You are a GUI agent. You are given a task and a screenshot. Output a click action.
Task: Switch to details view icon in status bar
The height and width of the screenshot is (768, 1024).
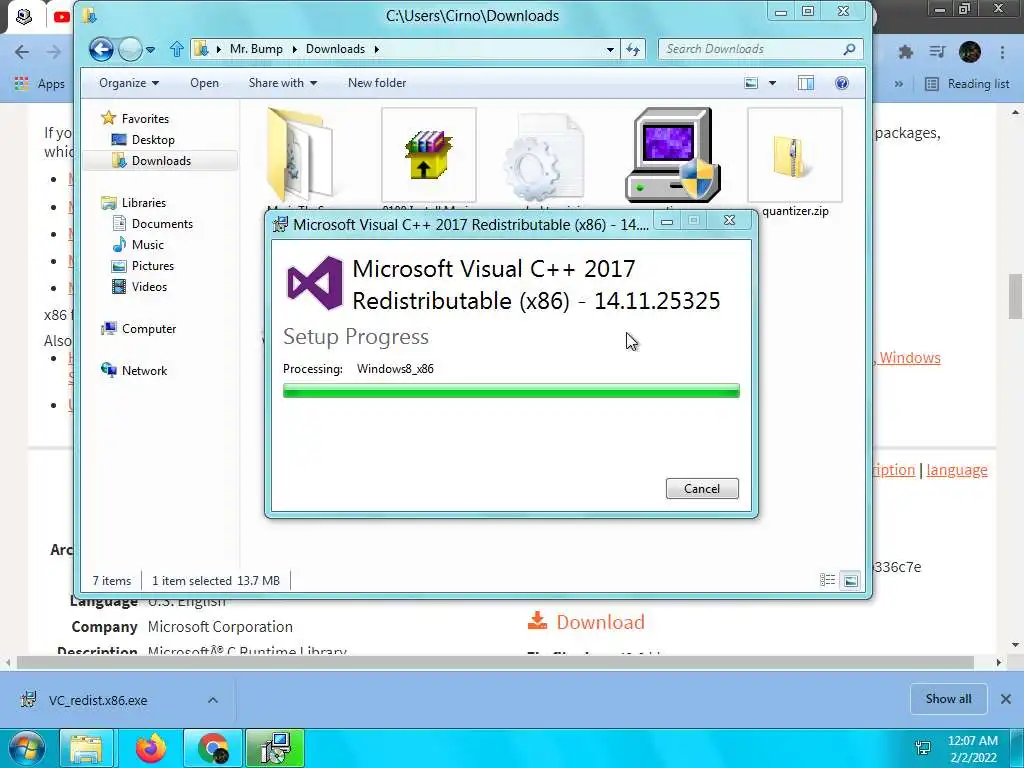827,580
